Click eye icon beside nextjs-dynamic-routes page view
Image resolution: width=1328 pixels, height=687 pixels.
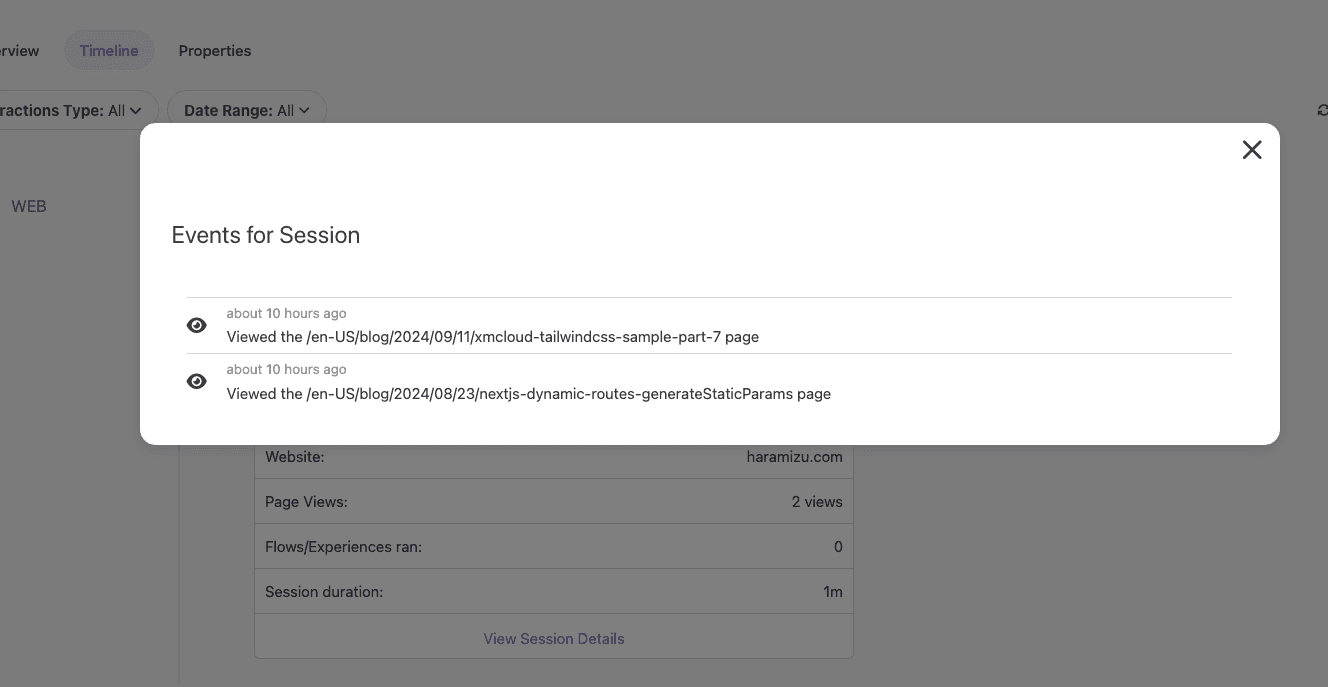pos(197,381)
